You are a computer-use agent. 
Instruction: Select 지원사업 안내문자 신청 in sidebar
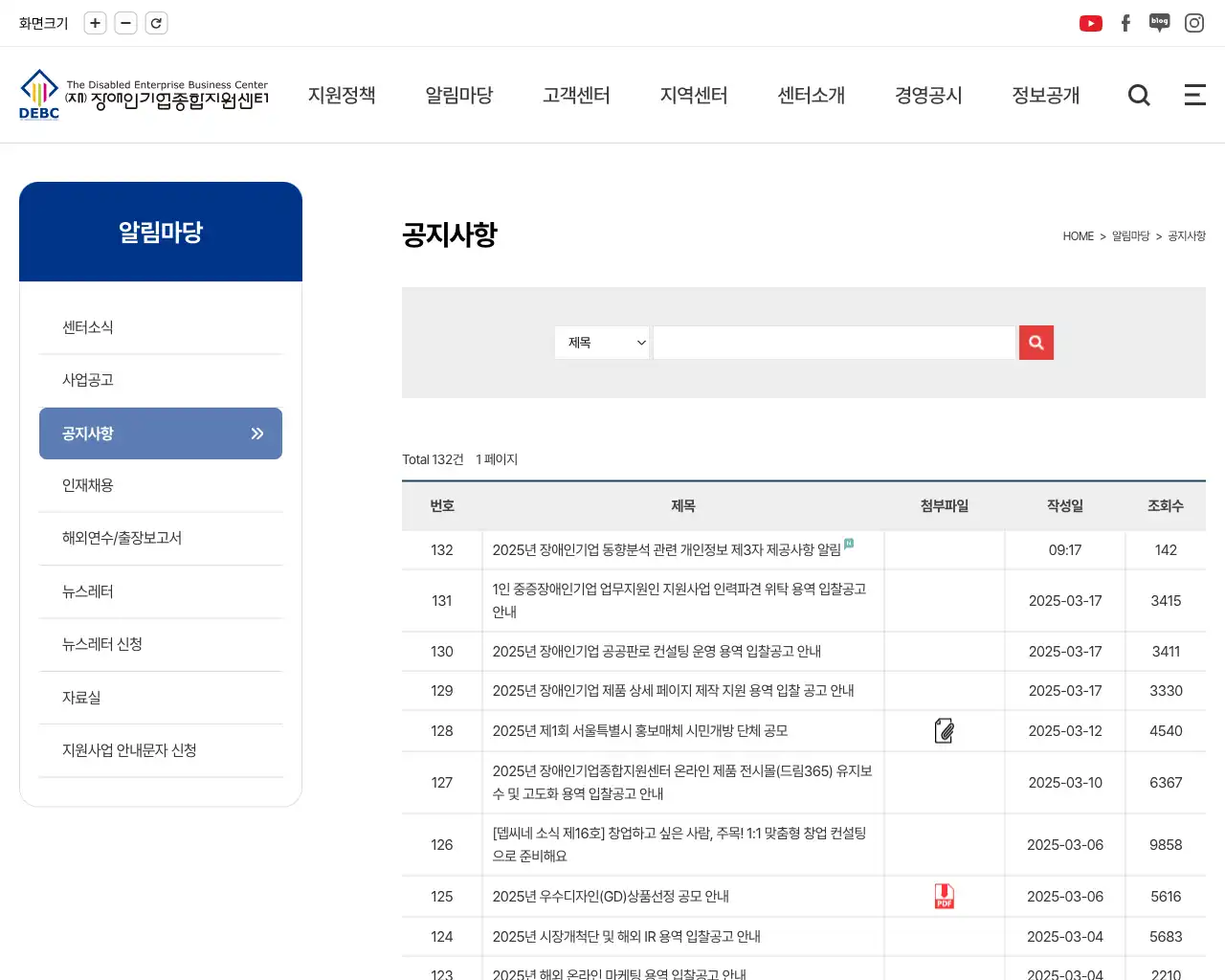point(161,750)
